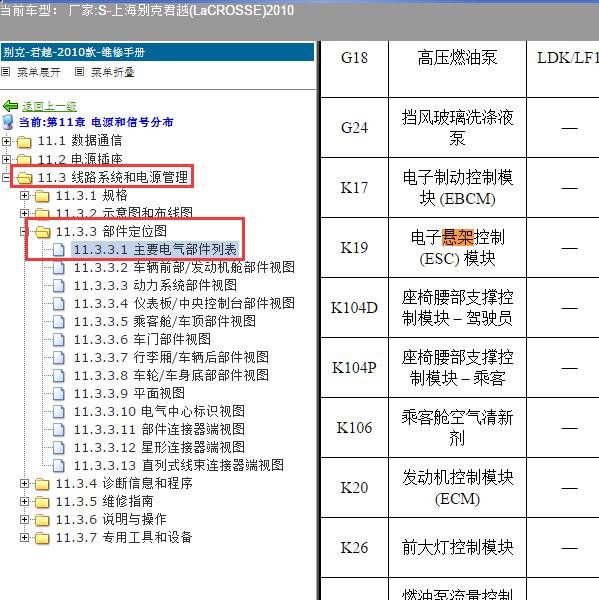Expand the 11.3.6 说明与操作 node
599x600 pixels.
[24, 520]
